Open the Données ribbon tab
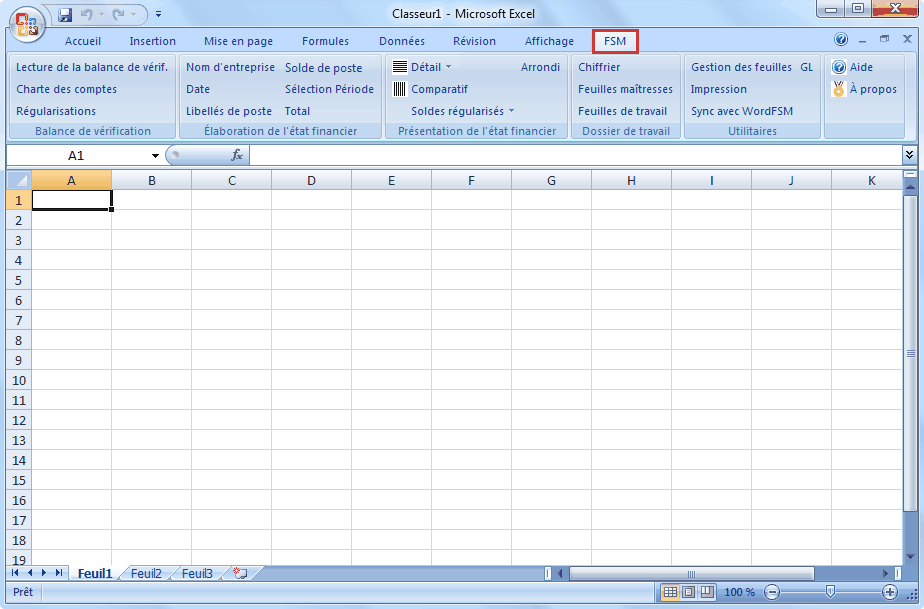Screen dimensions: 924x609 tap(402, 41)
